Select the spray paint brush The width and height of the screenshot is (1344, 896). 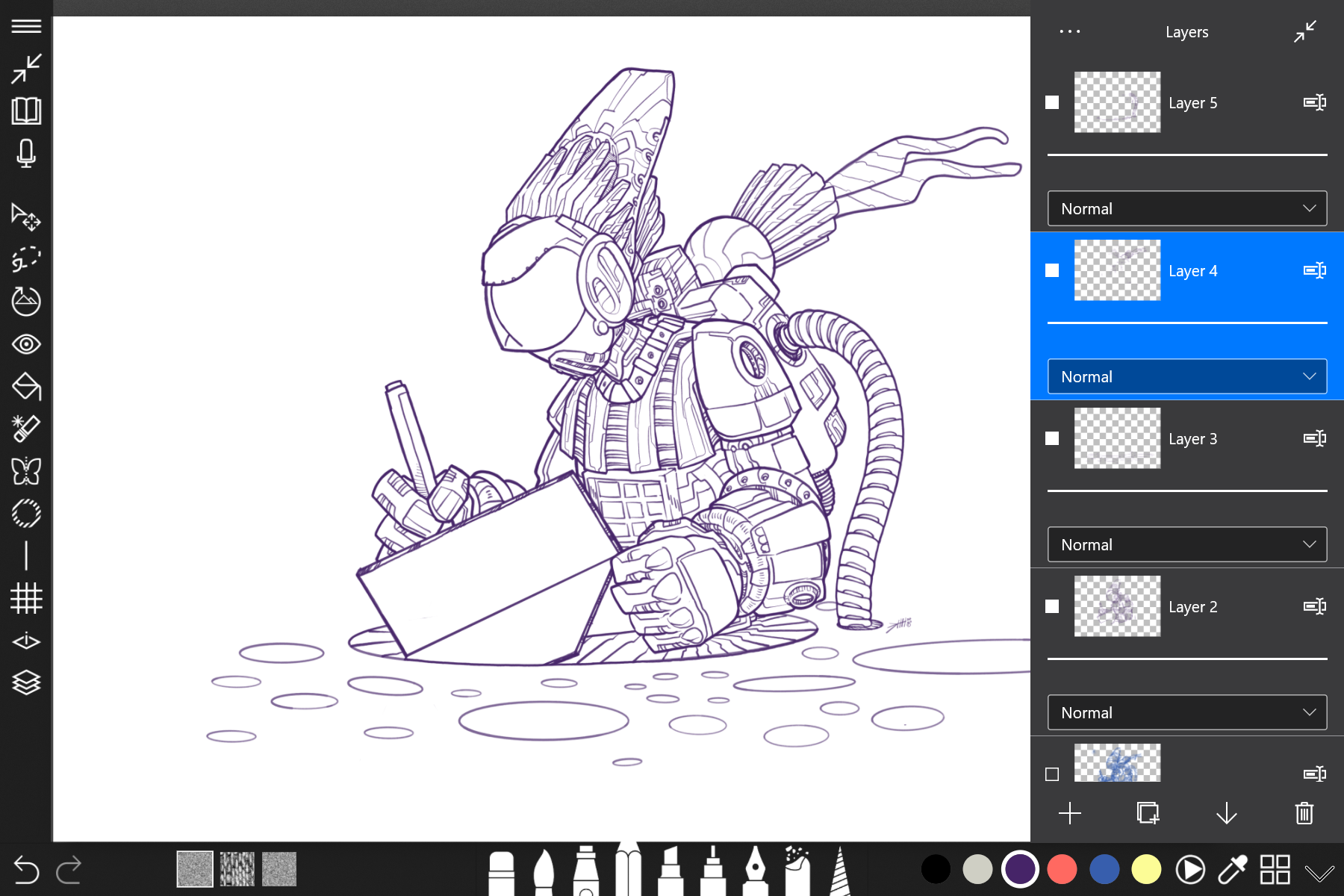(797, 871)
